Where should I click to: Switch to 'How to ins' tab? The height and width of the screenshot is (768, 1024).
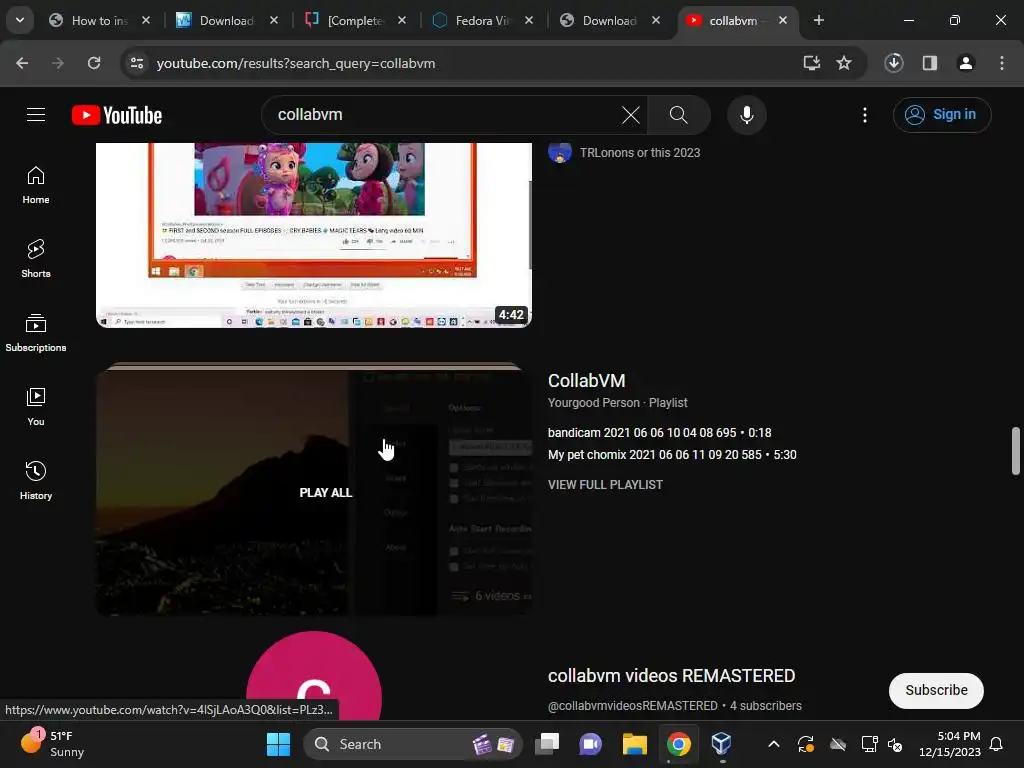[x=99, y=21]
